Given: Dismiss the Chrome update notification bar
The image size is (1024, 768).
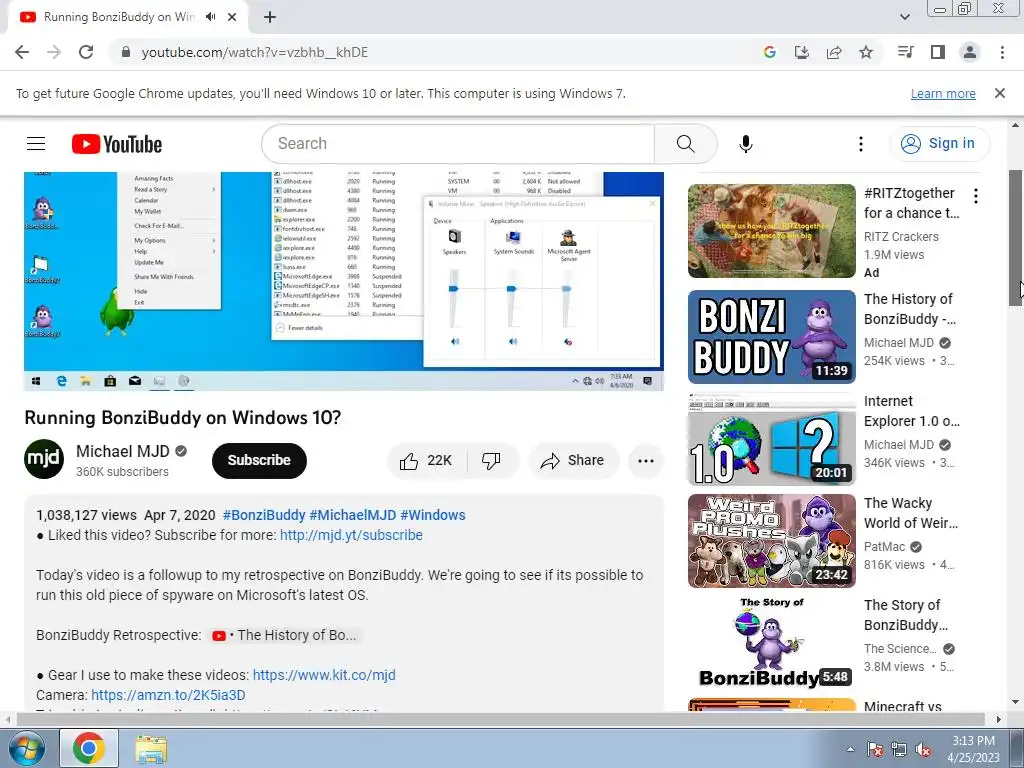Looking at the screenshot, I should [x=1000, y=93].
